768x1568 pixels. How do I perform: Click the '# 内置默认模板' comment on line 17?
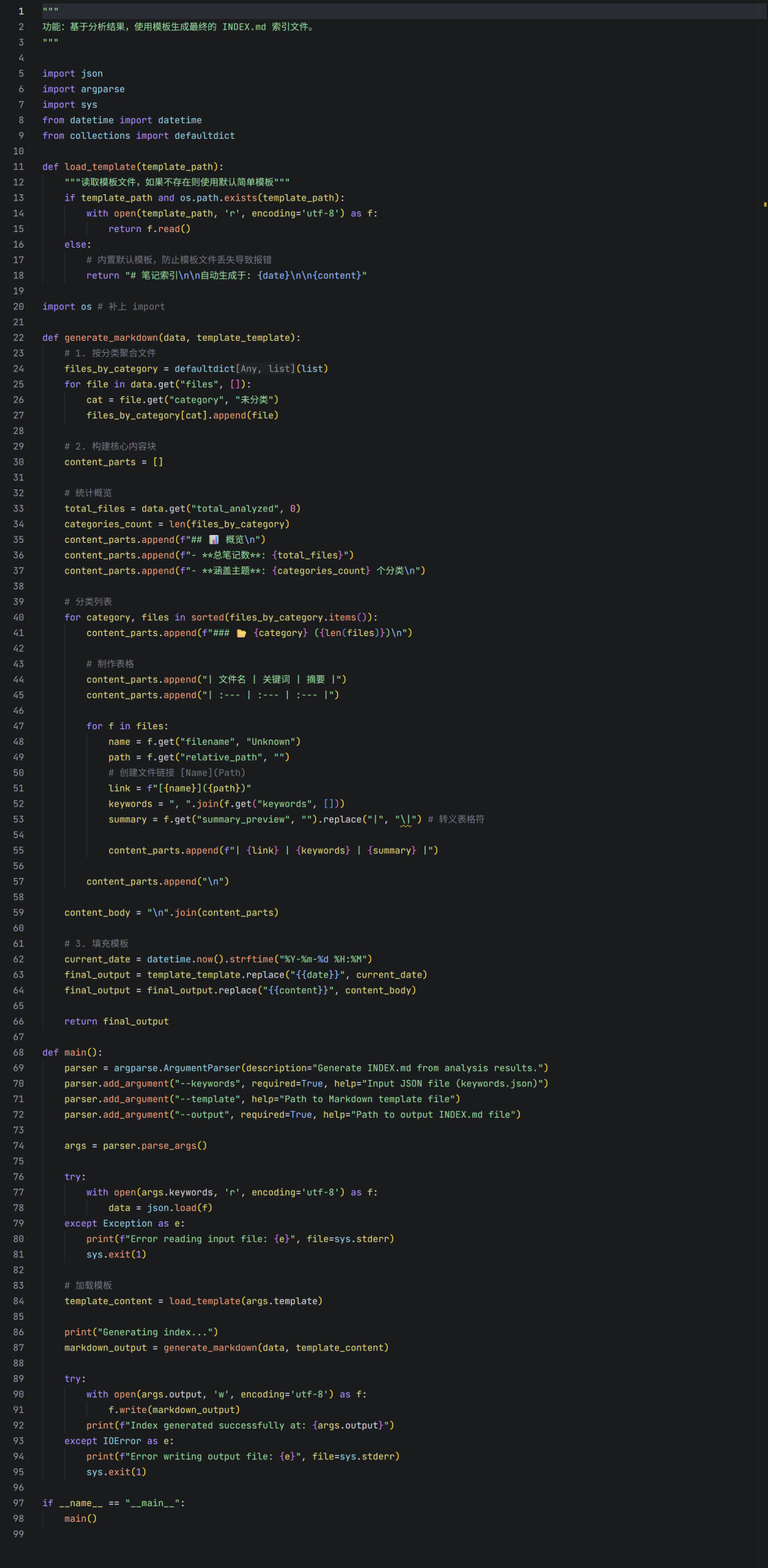click(179, 260)
